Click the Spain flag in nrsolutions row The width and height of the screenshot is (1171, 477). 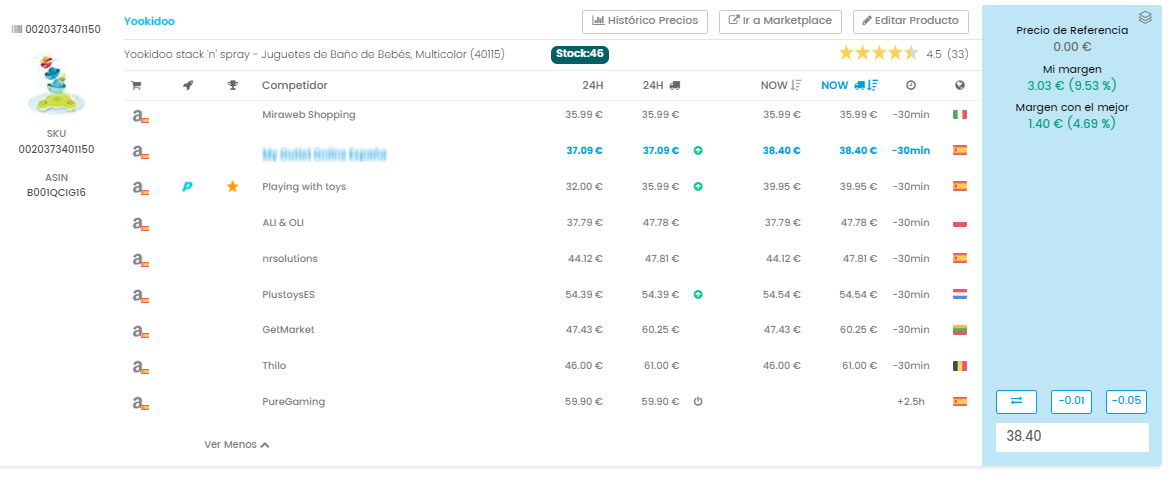pos(960,258)
